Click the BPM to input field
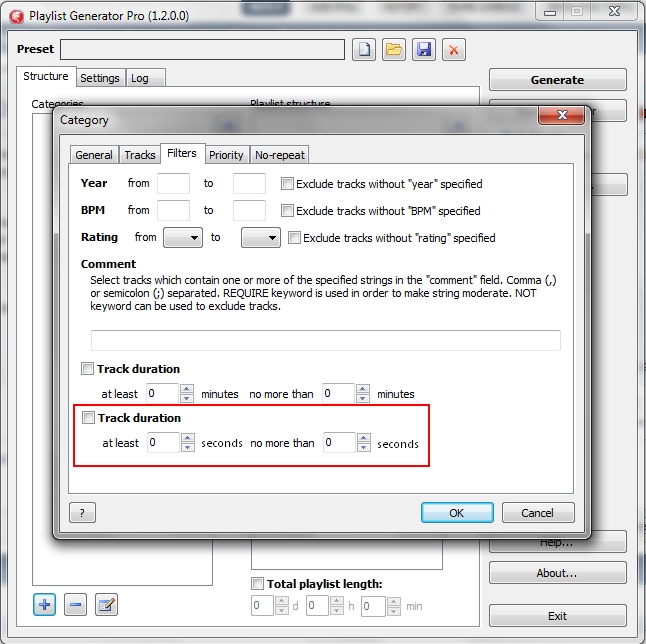This screenshot has height=644, width=646. [x=249, y=211]
